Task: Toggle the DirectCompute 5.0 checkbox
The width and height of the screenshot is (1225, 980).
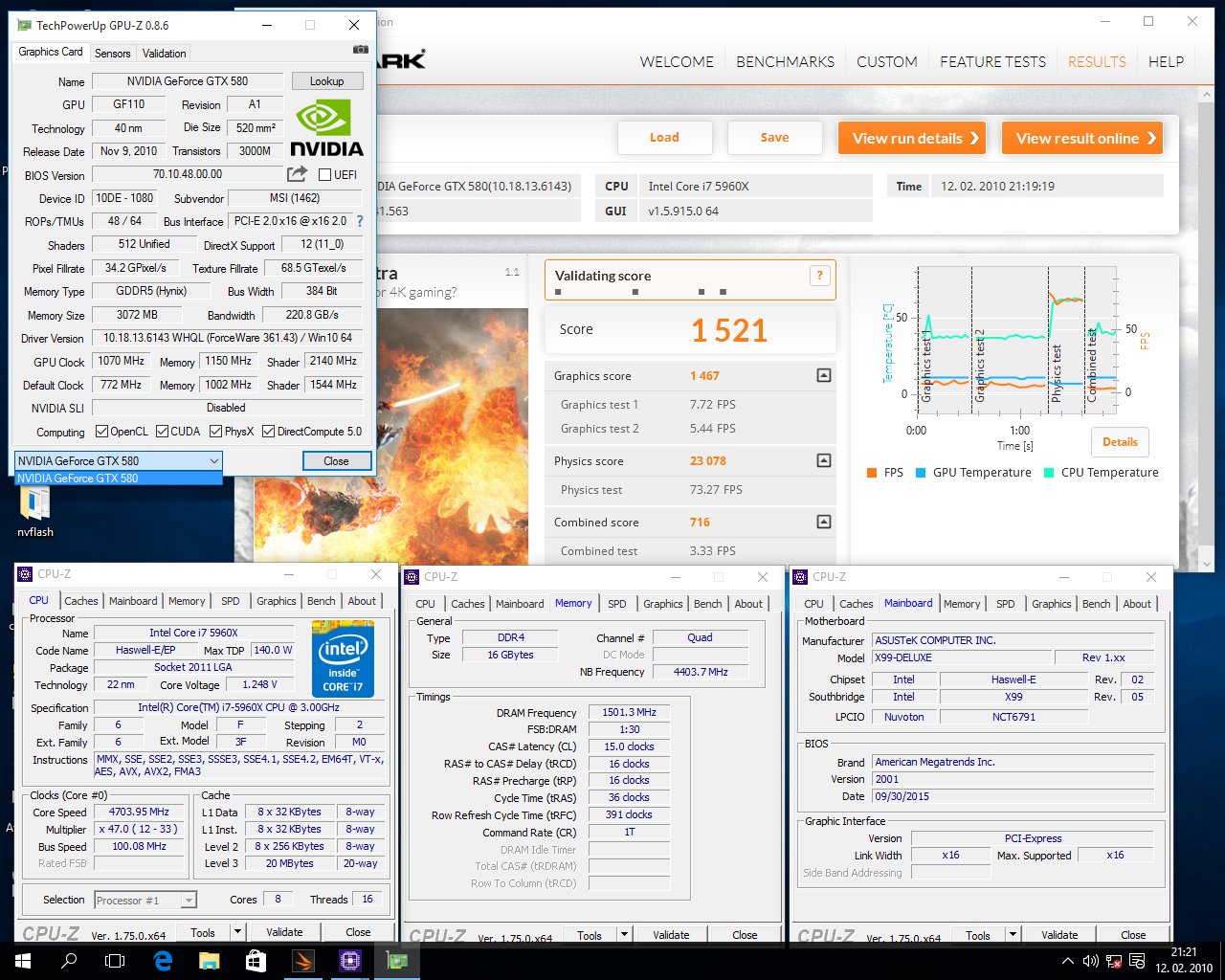Action: [268, 432]
